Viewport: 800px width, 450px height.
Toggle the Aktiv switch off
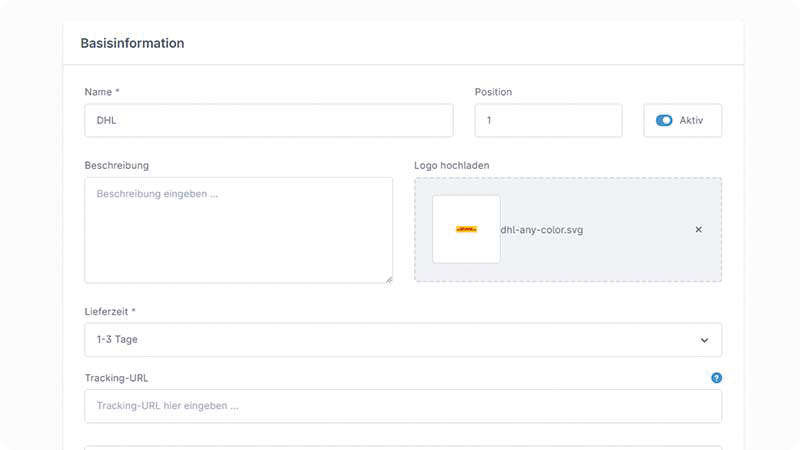[x=664, y=121]
